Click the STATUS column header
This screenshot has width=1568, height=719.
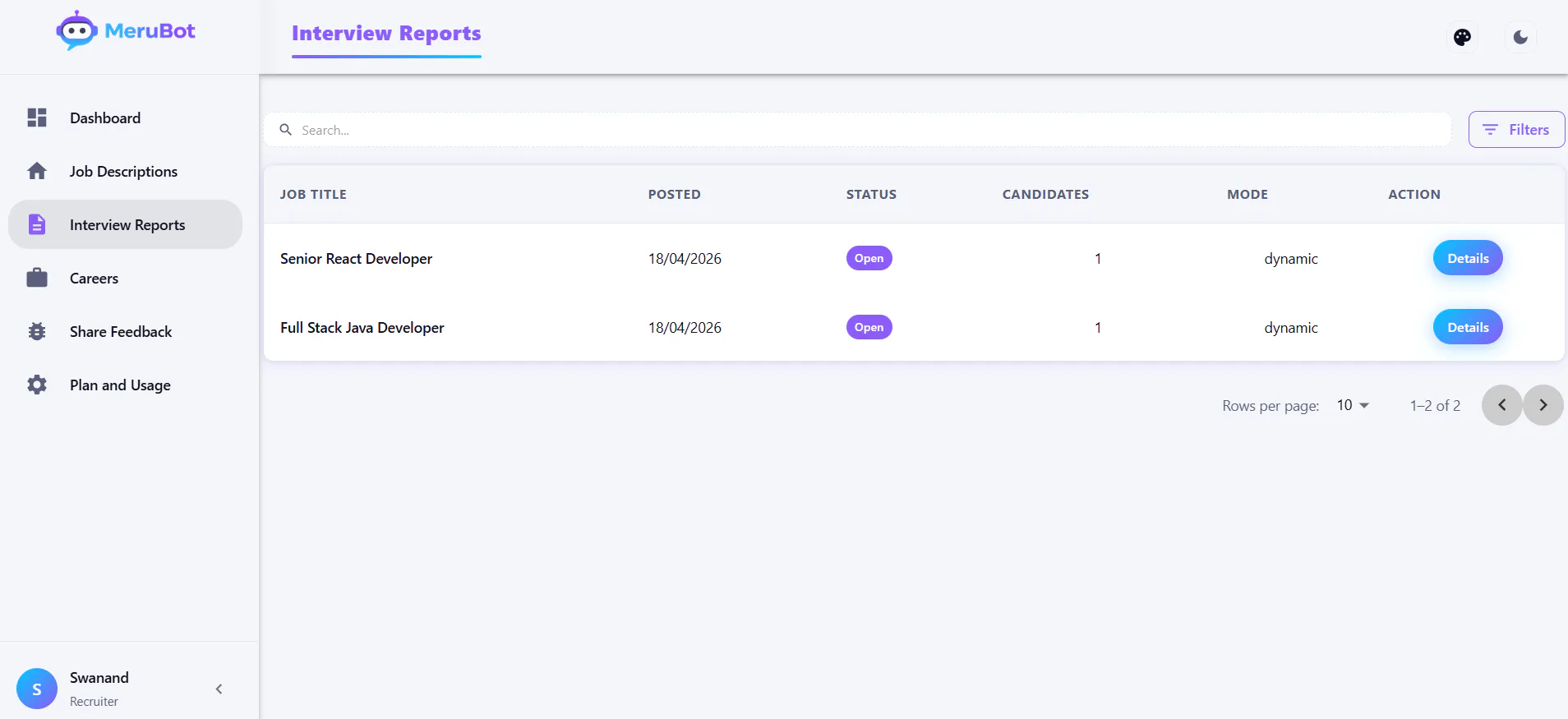[871, 195]
